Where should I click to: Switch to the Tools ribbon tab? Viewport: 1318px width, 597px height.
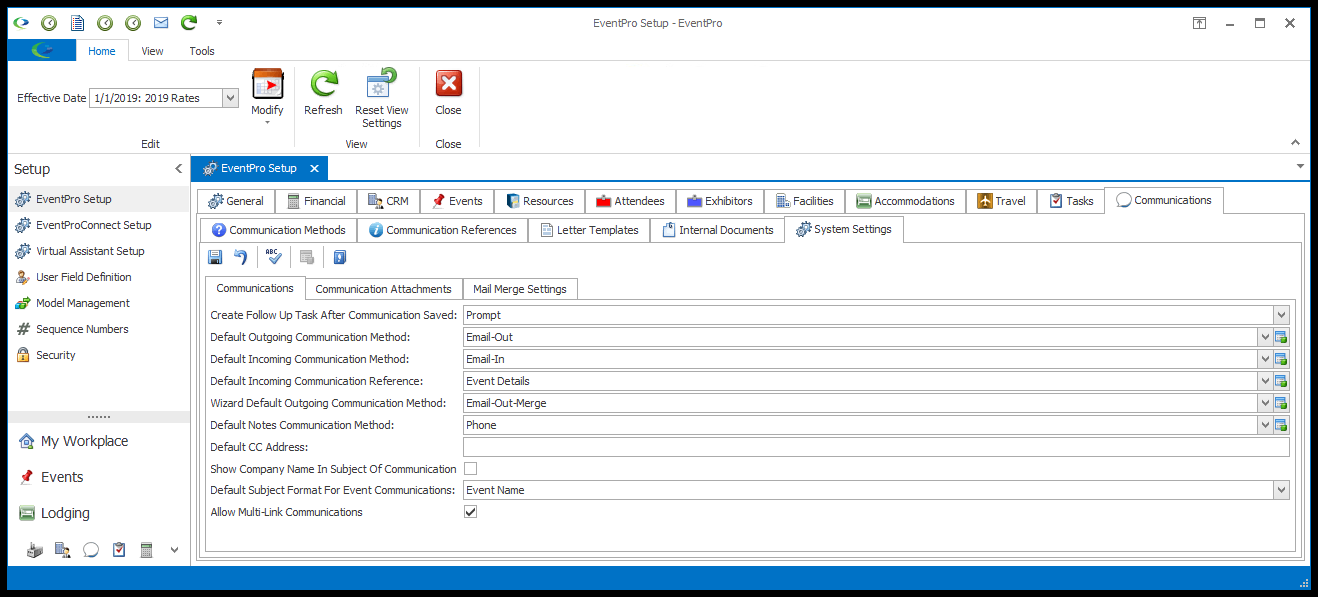point(202,51)
